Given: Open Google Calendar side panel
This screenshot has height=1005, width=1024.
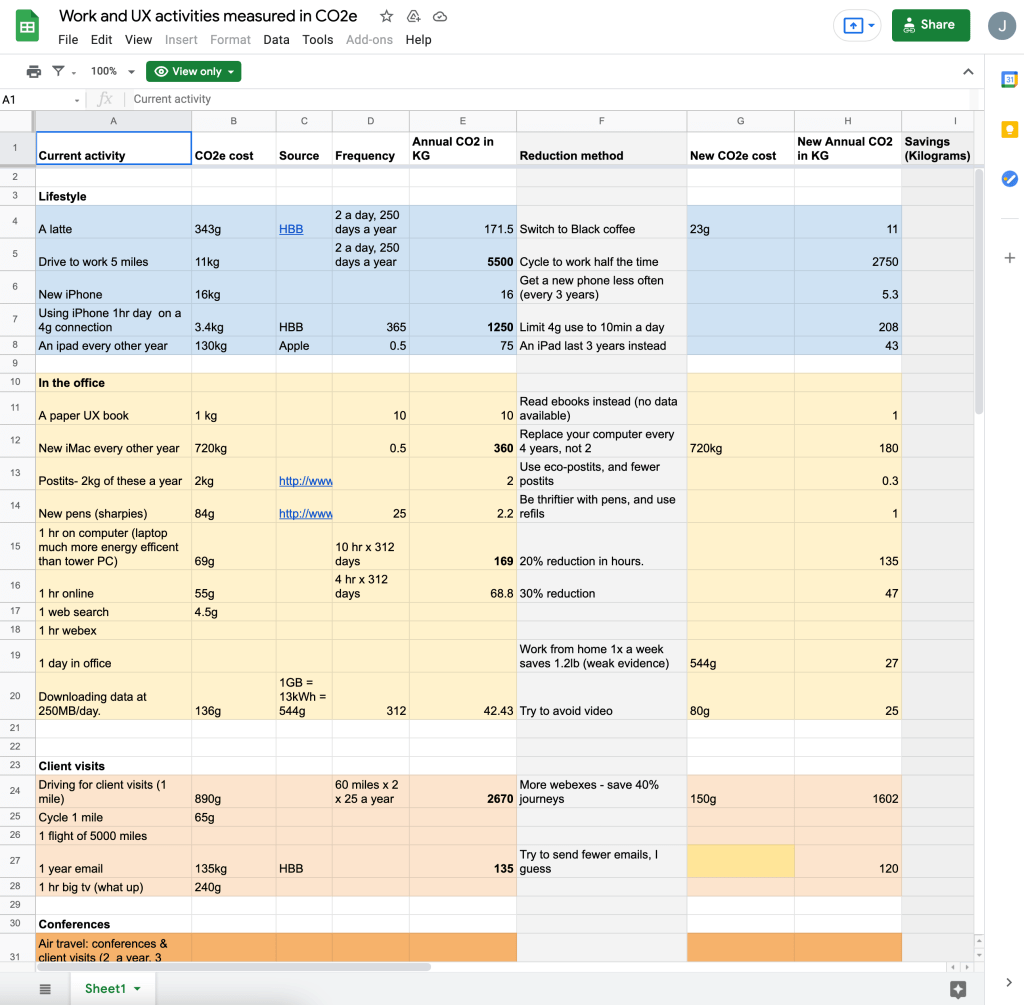Looking at the screenshot, I should [x=1009, y=80].
